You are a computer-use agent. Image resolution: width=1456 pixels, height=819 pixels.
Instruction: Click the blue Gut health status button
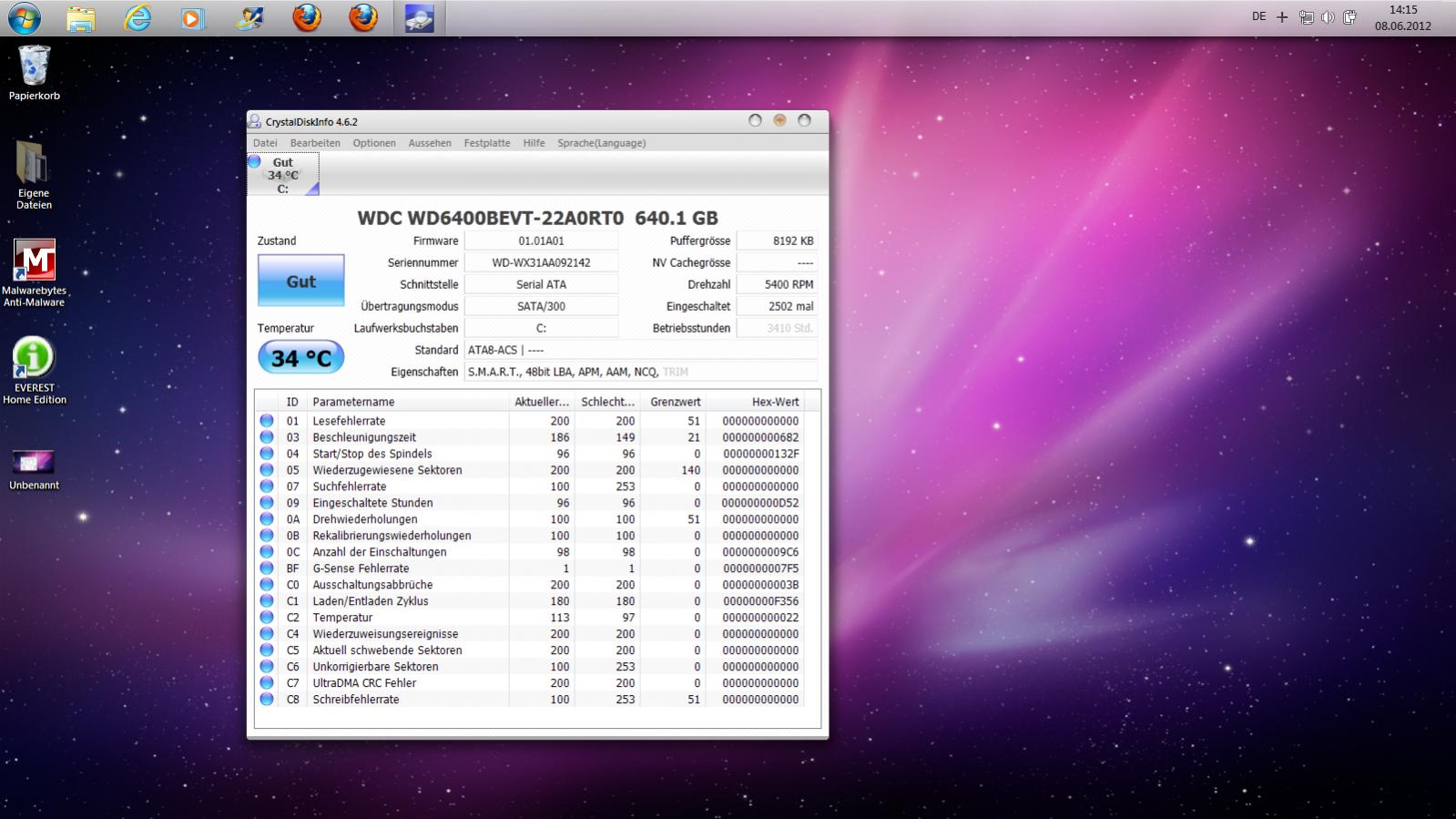pos(301,282)
